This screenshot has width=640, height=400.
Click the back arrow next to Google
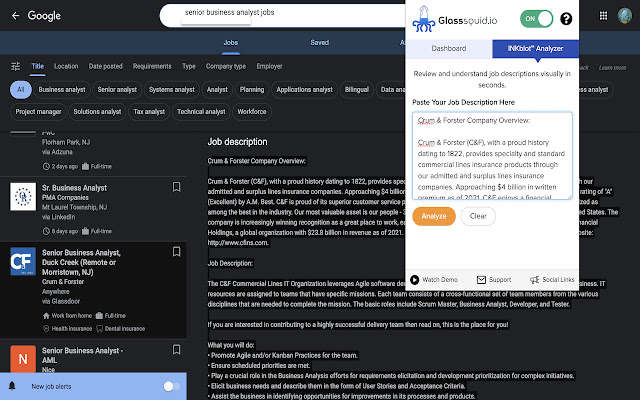click(x=16, y=16)
